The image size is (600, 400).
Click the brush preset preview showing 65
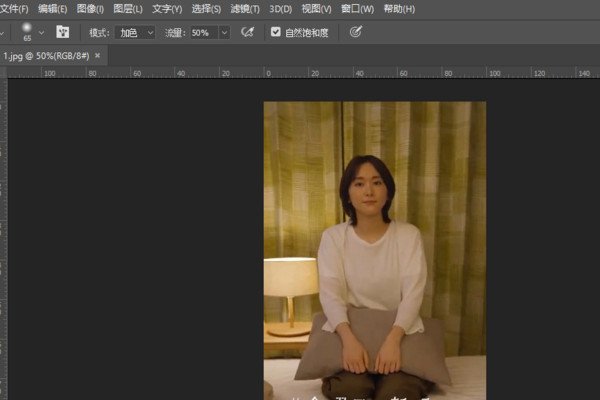pos(27,32)
